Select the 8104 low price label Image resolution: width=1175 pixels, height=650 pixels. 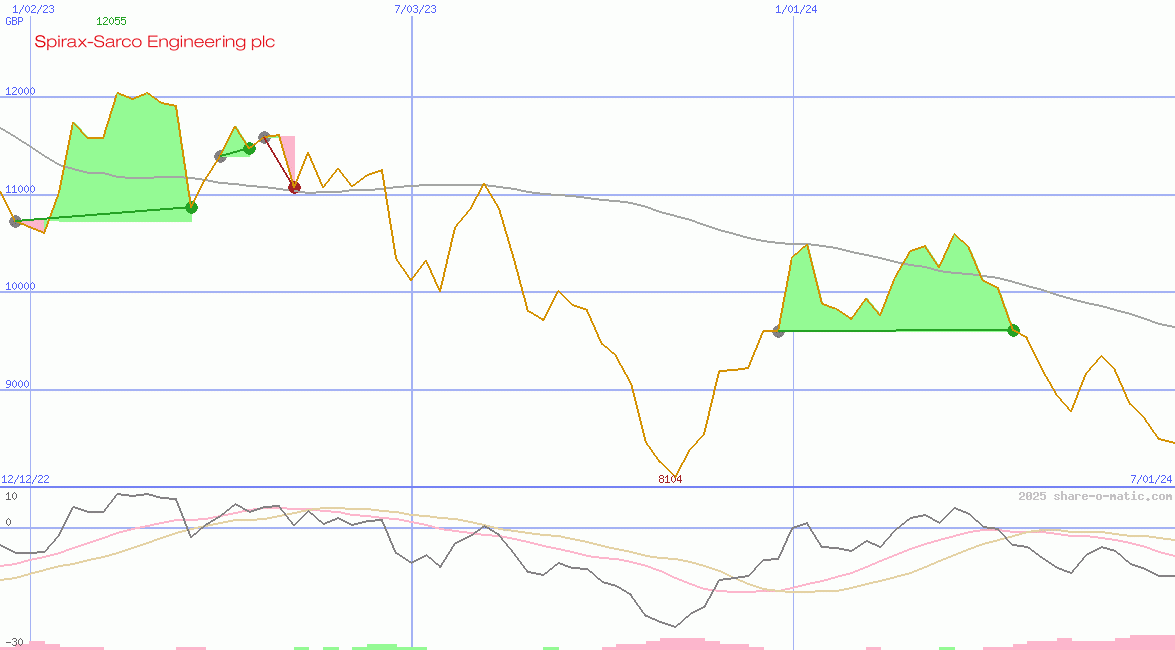[668, 479]
